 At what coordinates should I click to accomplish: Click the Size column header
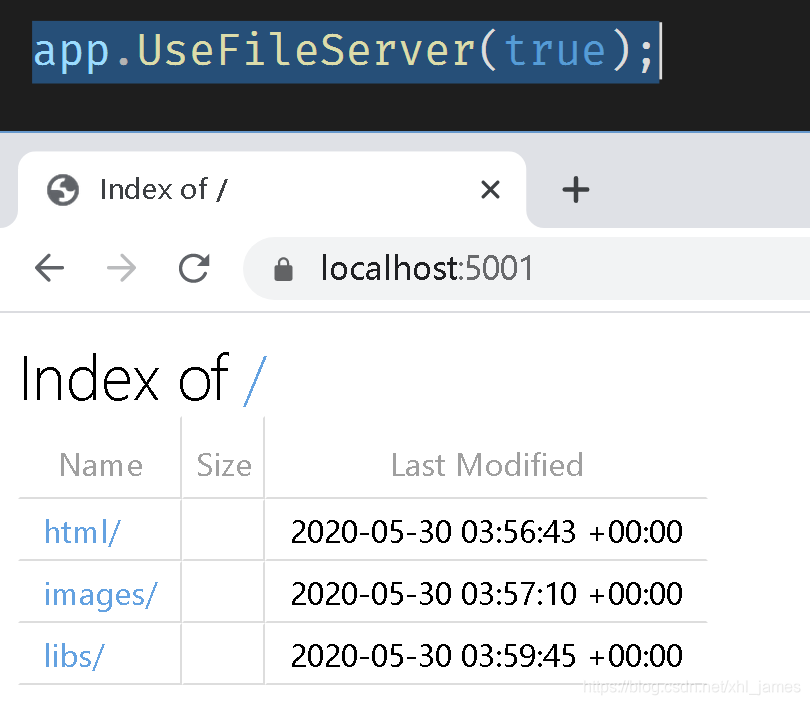(x=224, y=465)
